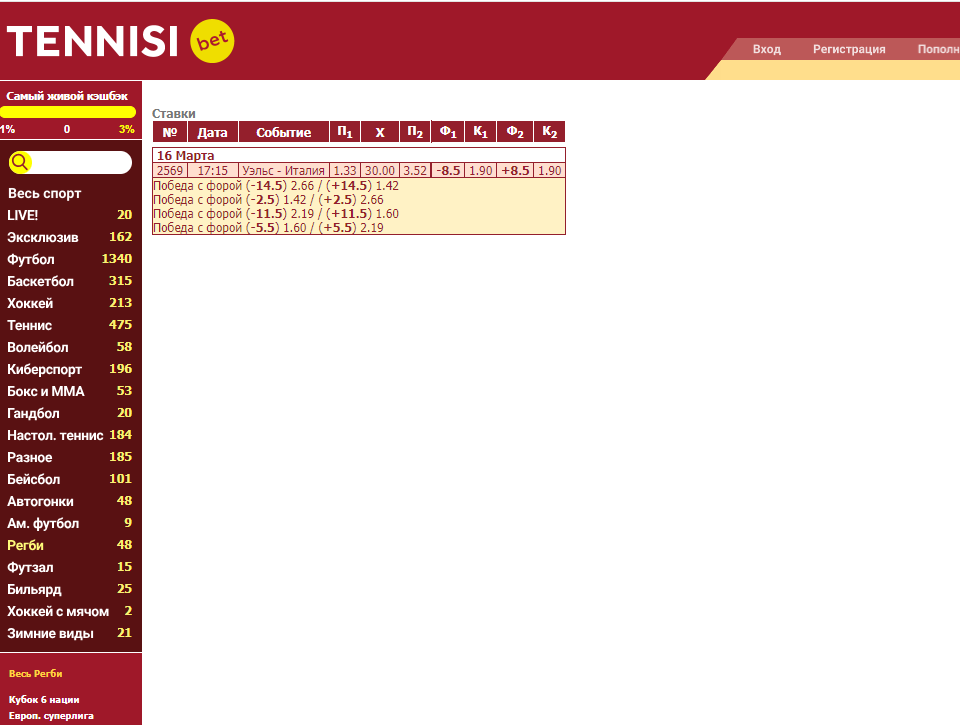Click the yellow cashback progress bar

pyautogui.click(x=67, y=112)
